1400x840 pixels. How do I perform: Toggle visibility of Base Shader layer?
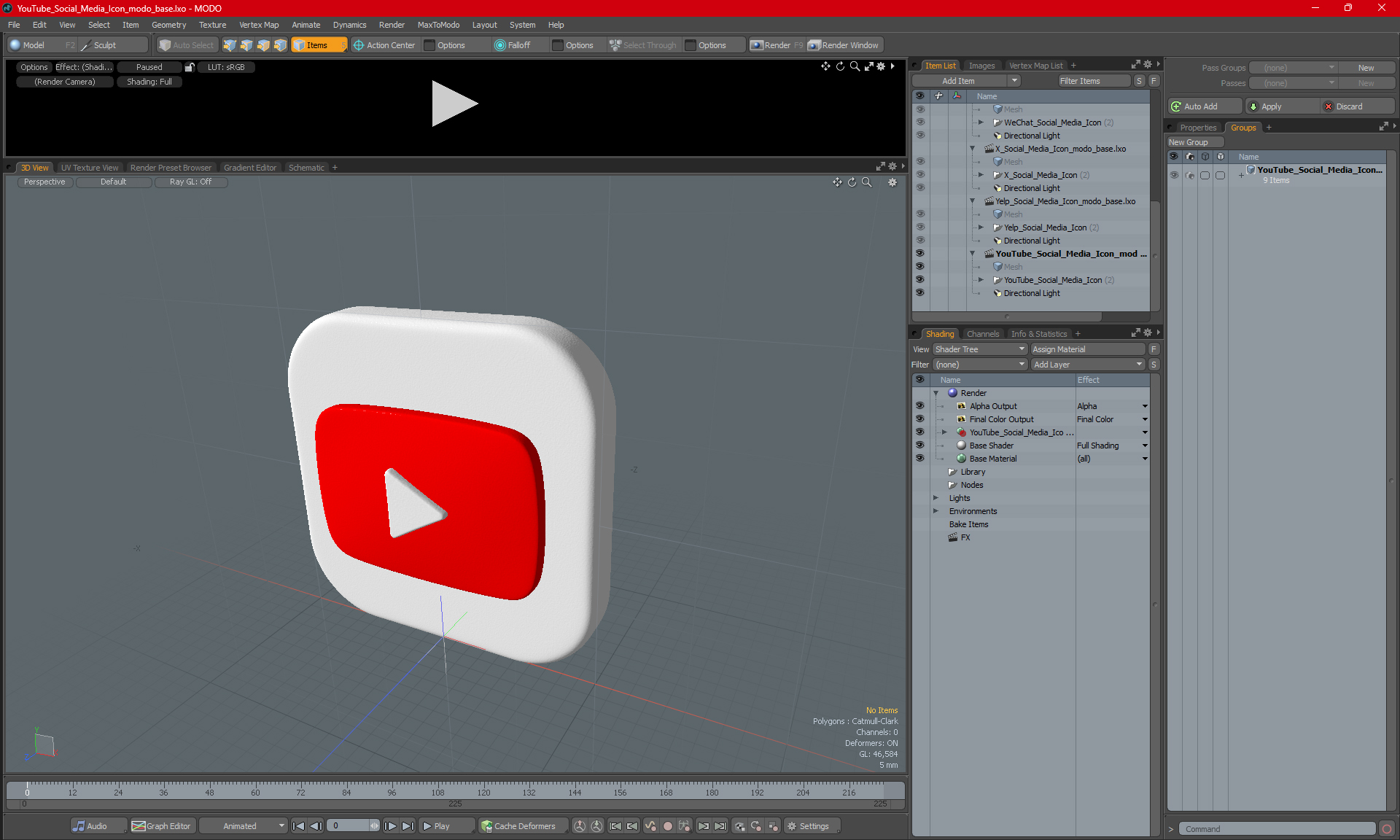click(x=919, y=446)
